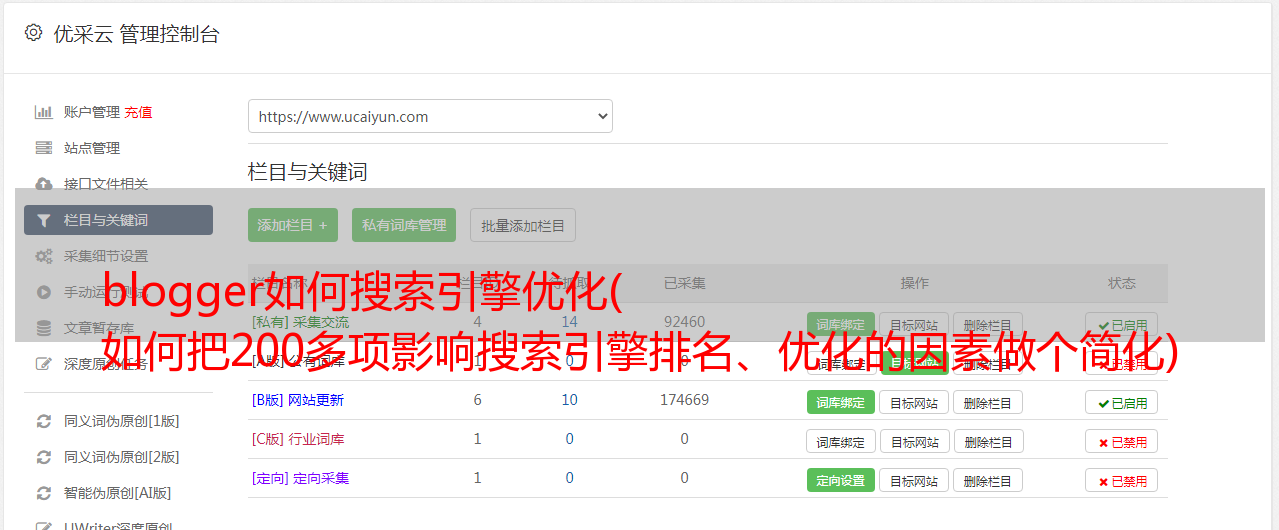
Task: Click 词库绑定 in the 采集交流 row
Action: 840,325
